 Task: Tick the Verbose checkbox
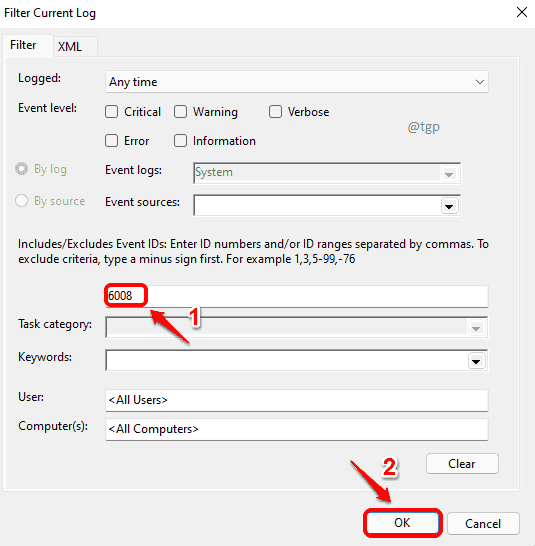pyautogui.click(x=275, y=112)
